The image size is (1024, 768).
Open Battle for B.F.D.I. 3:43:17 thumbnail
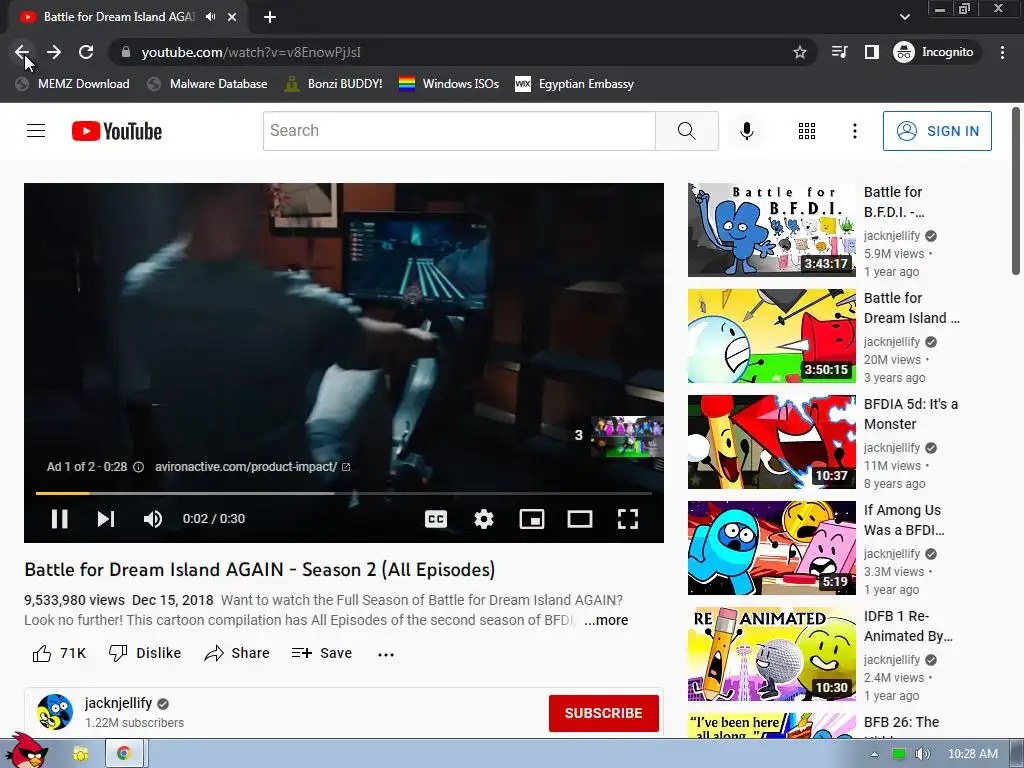771,230
